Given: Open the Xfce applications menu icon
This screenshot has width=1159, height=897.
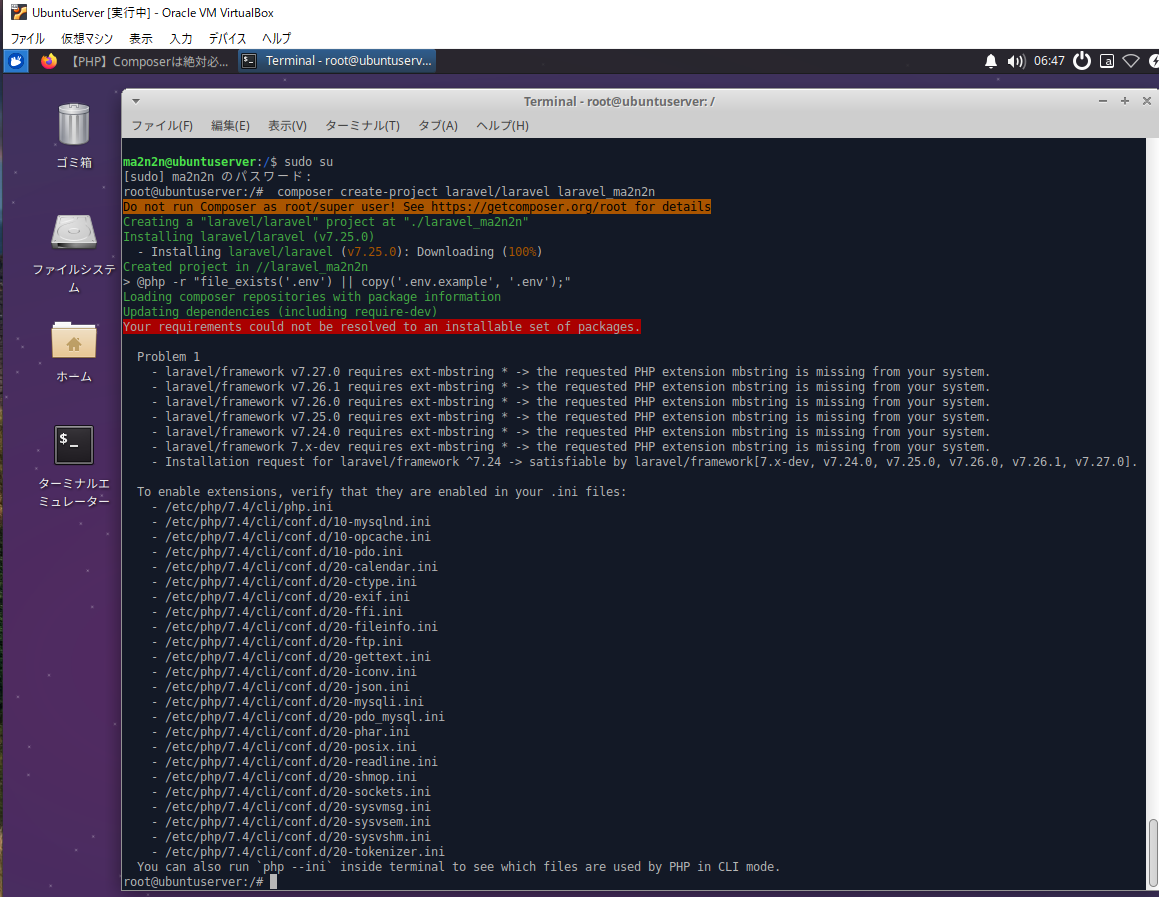Looking at the screenshot, I should click(x=16, y=61).
